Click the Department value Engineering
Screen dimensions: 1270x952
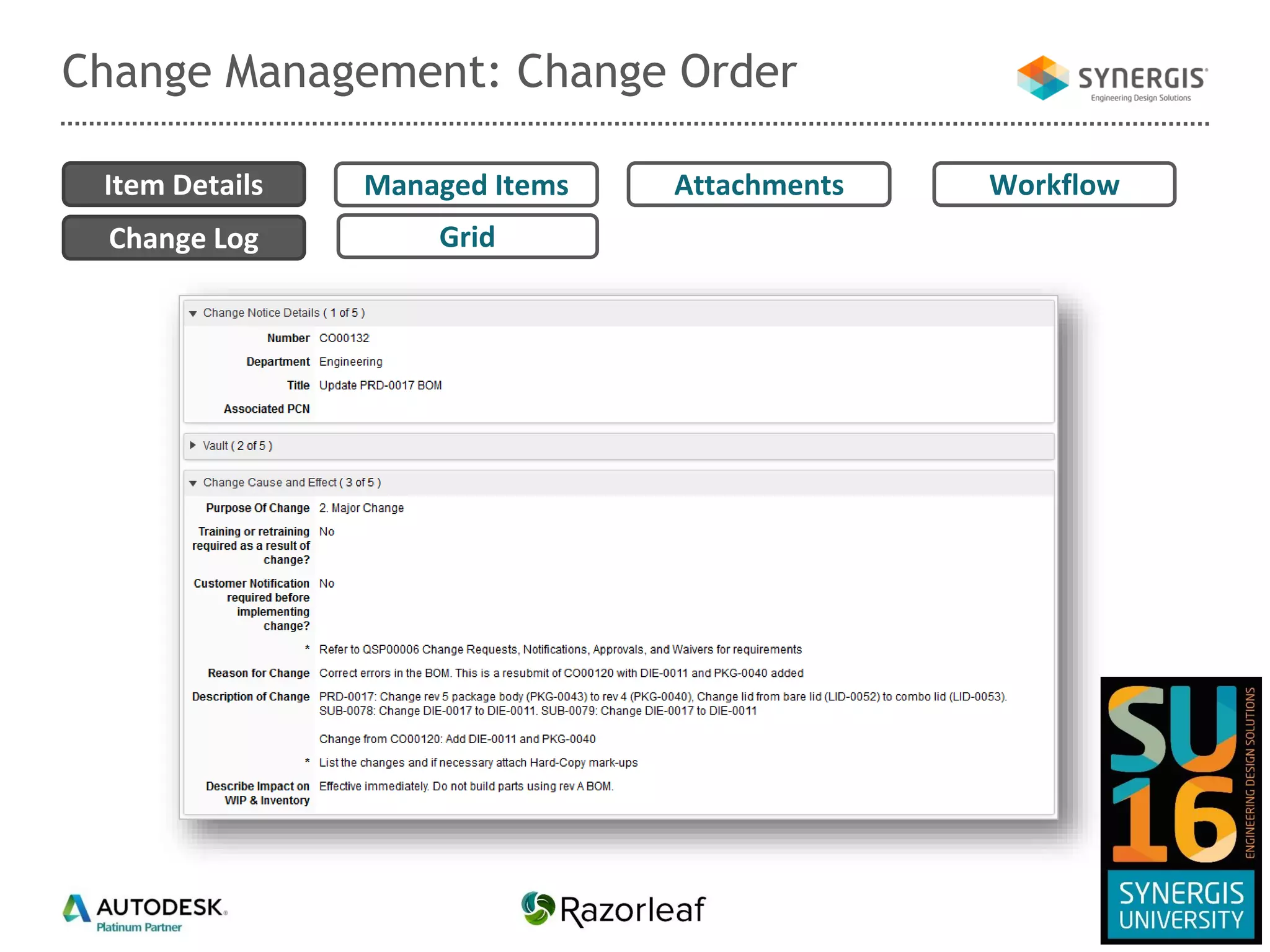point(351,362)
